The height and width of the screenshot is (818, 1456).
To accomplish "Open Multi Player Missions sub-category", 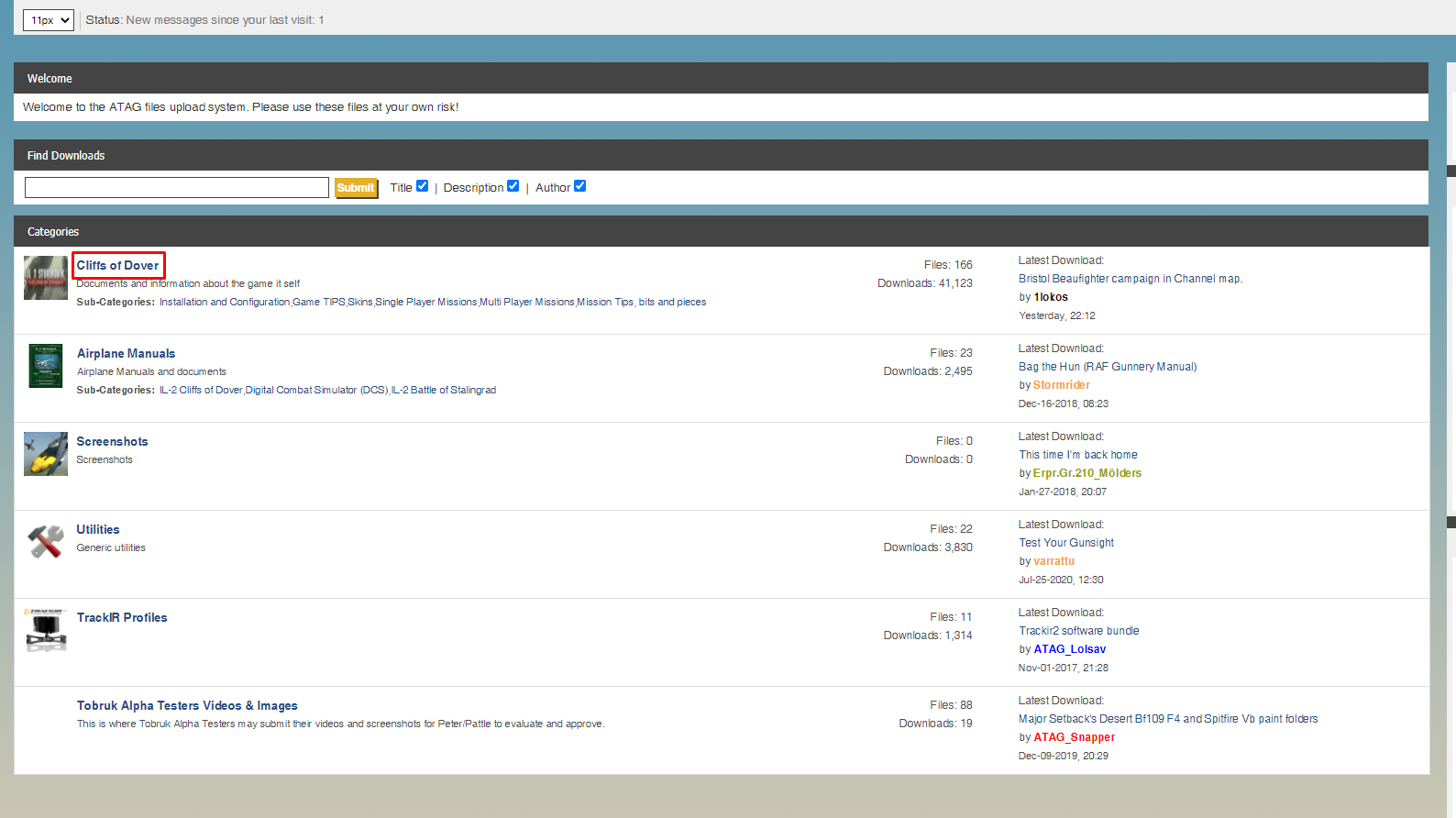I will [527, 302].
